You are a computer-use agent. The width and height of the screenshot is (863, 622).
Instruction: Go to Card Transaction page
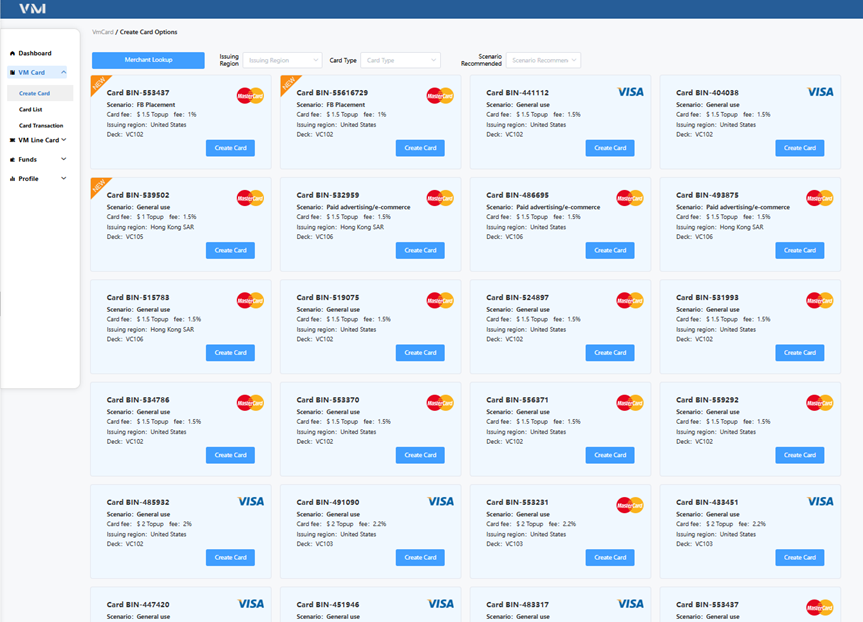pyautogui.click(x=41, y=126)
